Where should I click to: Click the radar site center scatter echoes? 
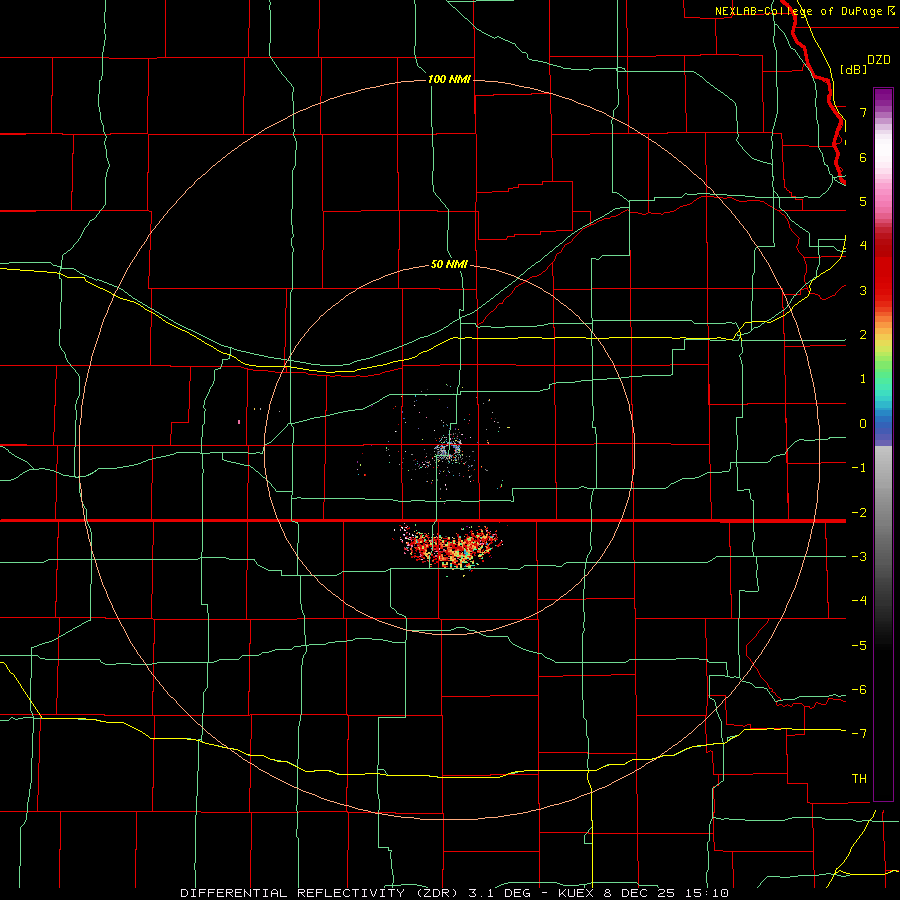click(448, 449)
